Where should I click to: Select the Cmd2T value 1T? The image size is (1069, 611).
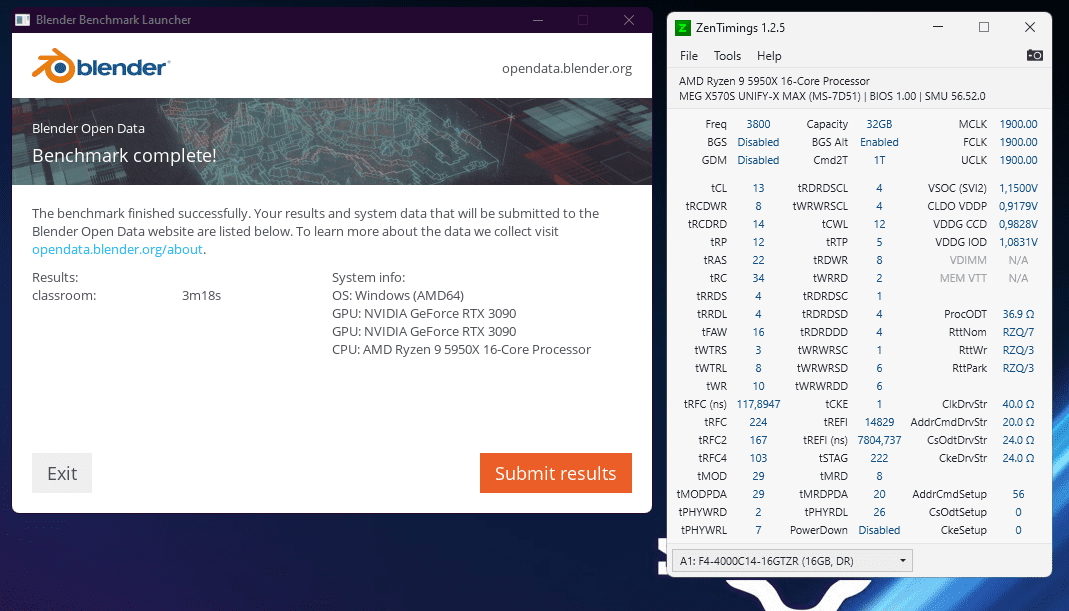879,160
